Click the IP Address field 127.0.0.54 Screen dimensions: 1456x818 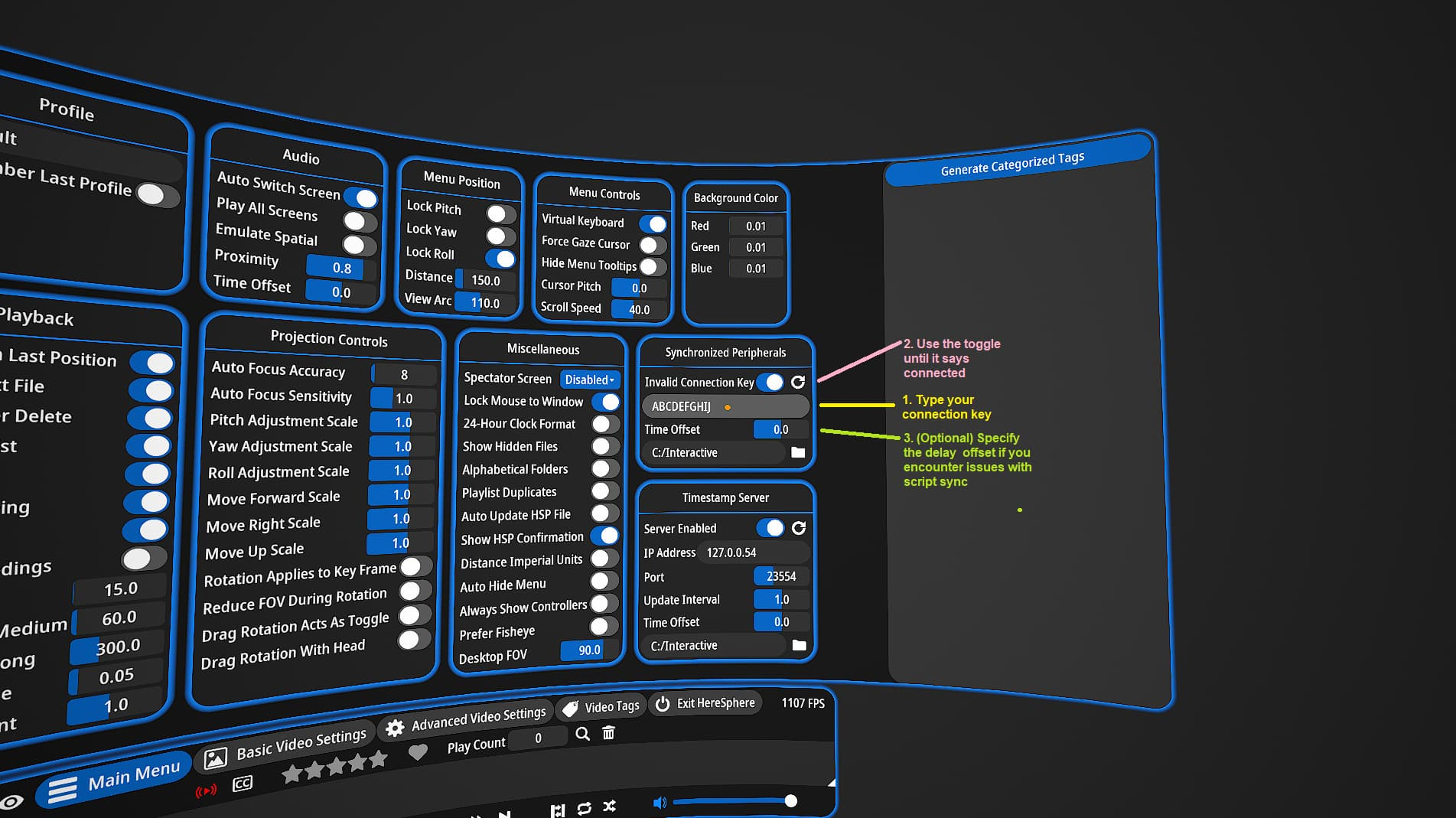coord(754,552)
